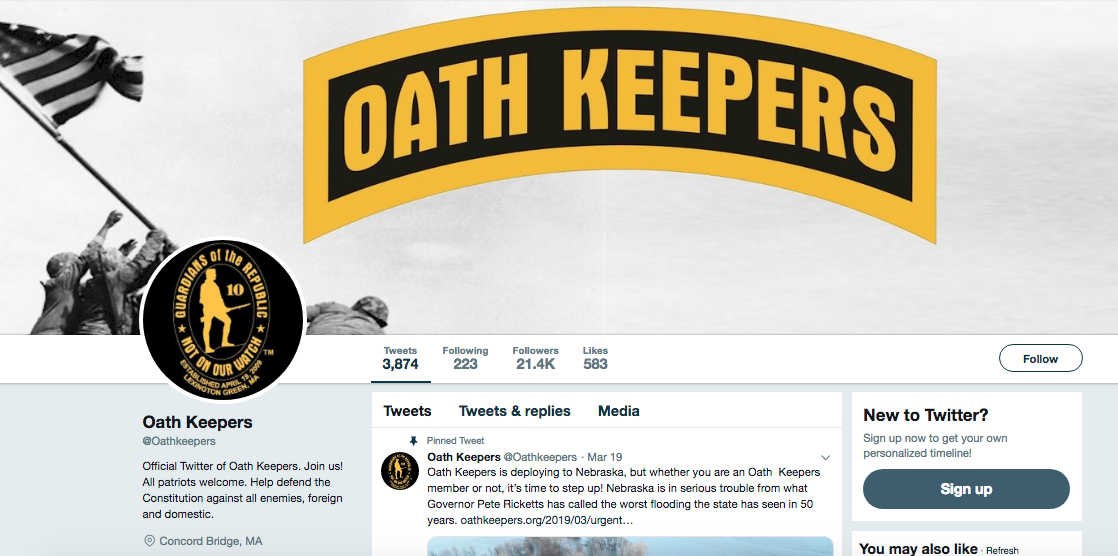Screen dimensions: 1118x556
Task: Refresh the You may also like list
Action: 1002,551
